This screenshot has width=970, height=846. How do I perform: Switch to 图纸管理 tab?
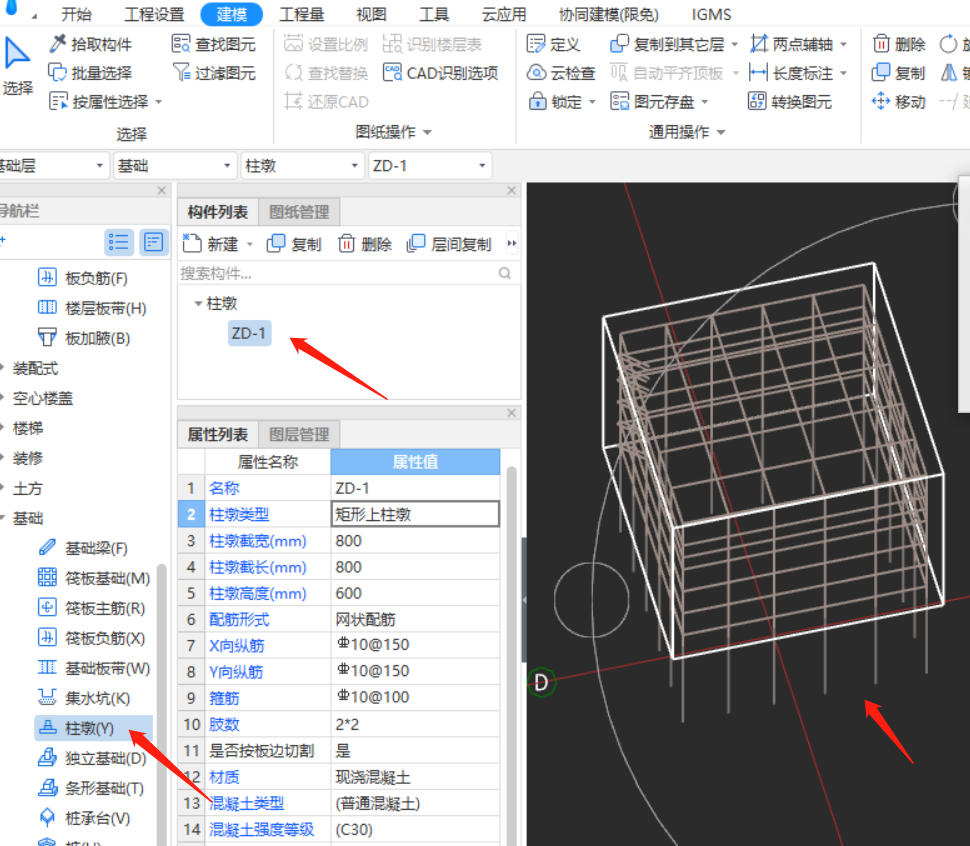click(x=299, y=212)
